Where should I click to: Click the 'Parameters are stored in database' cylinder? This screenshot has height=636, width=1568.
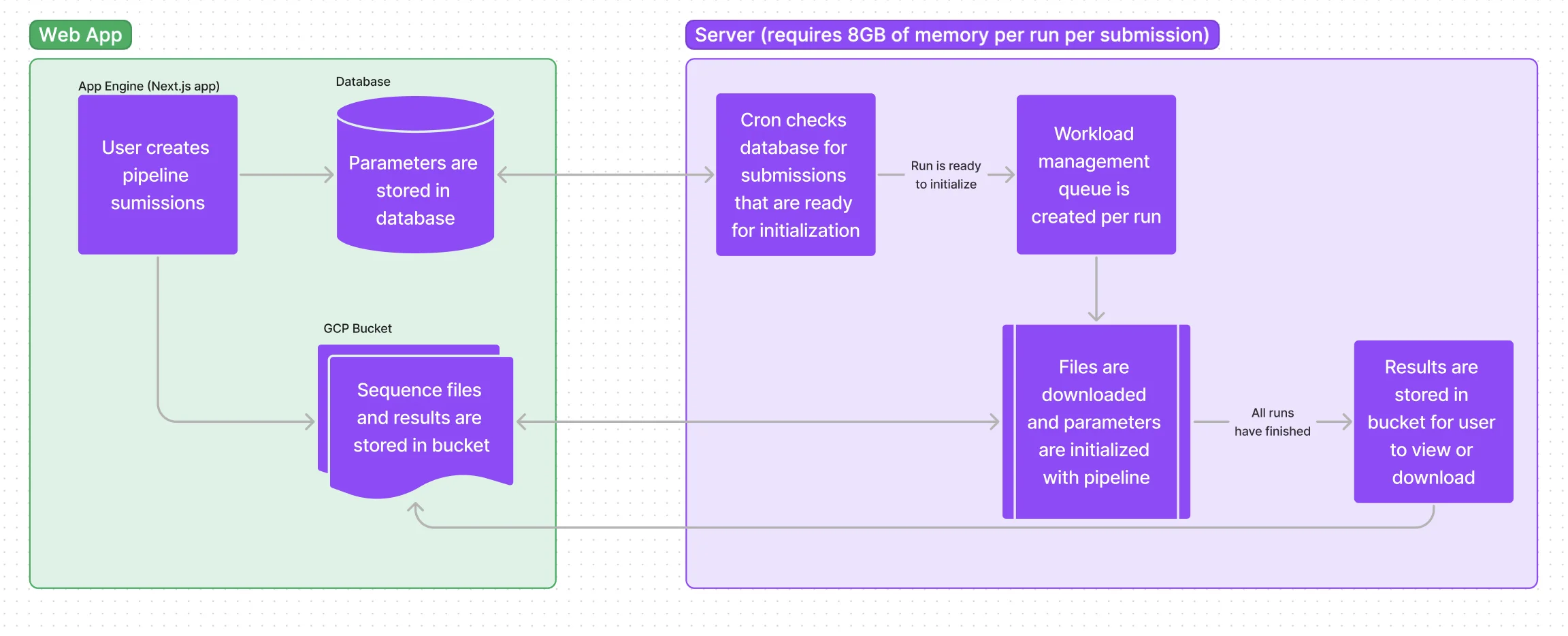click(x=414, y=191)
